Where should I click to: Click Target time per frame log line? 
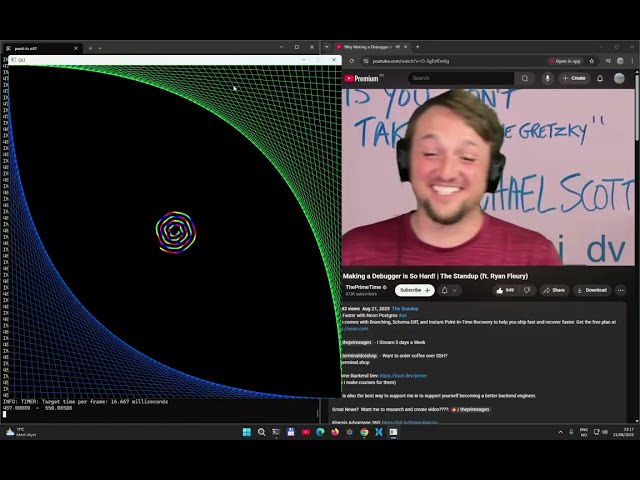point(86,402)
